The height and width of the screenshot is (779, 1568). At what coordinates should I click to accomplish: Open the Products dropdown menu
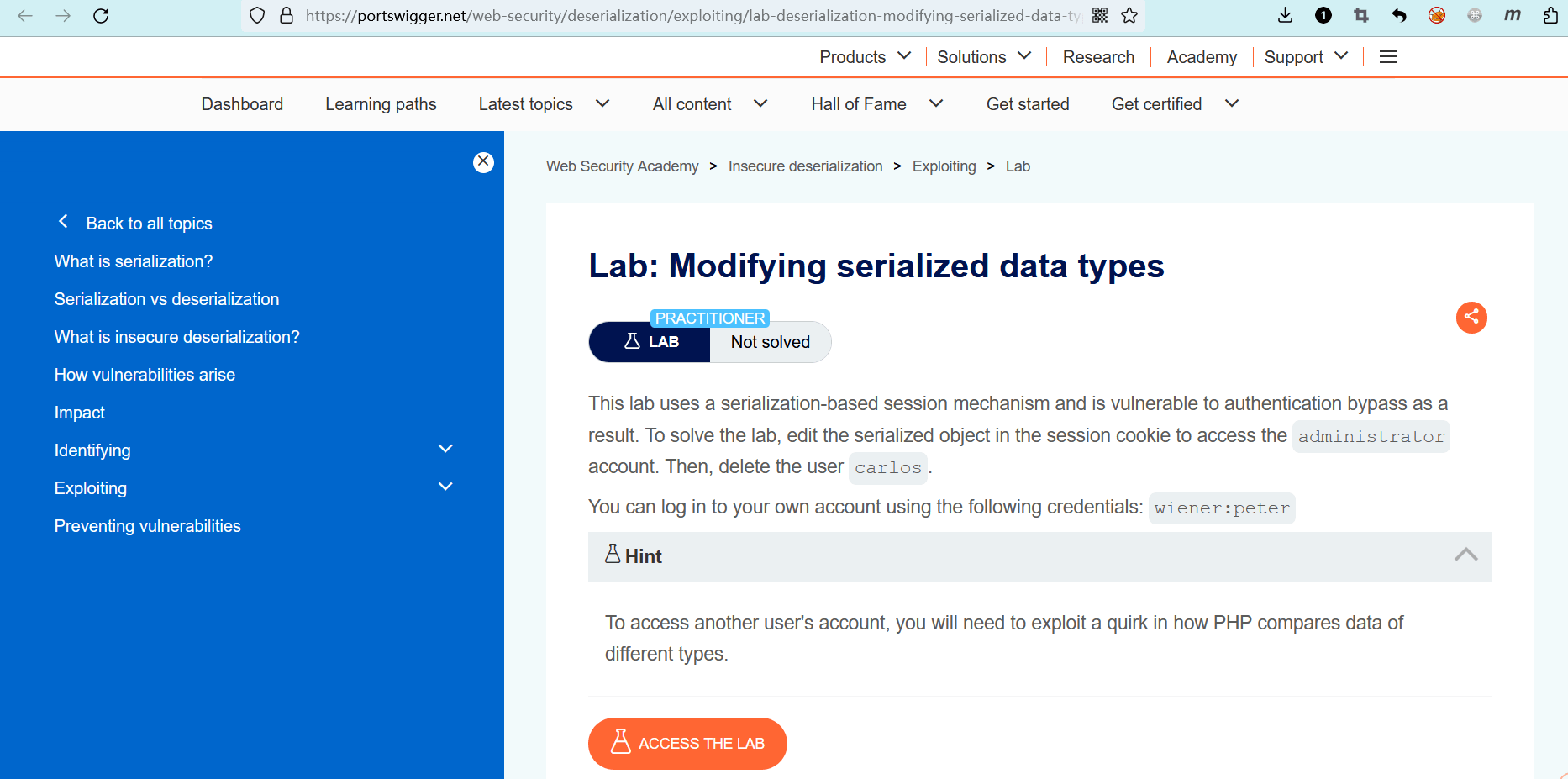(x=865, y=57)
